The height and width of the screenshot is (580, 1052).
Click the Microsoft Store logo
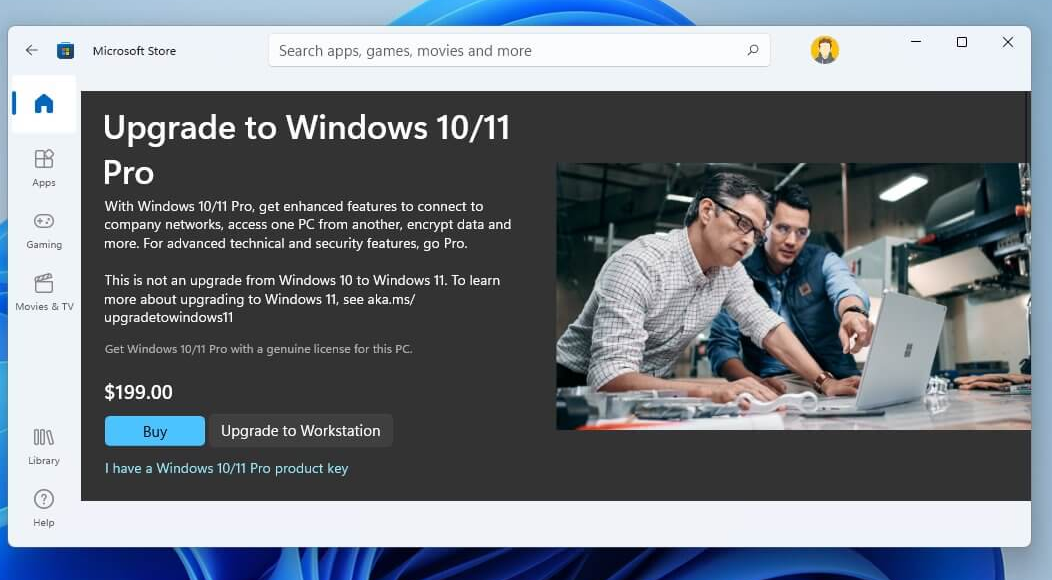(65, 50)
